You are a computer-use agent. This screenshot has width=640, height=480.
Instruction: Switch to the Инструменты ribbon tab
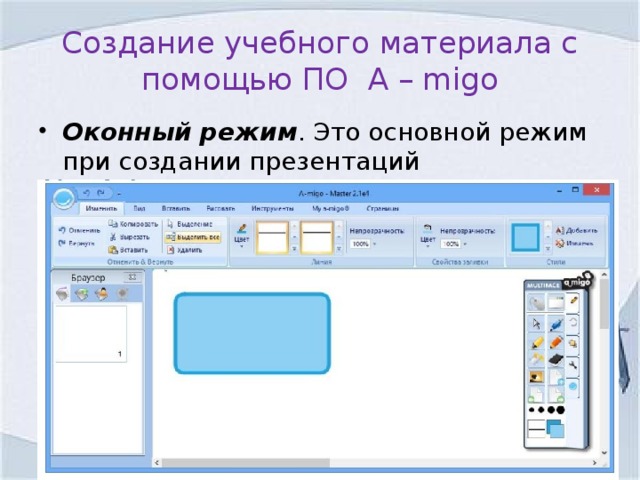pyautogui.click(x=272, y=209)
